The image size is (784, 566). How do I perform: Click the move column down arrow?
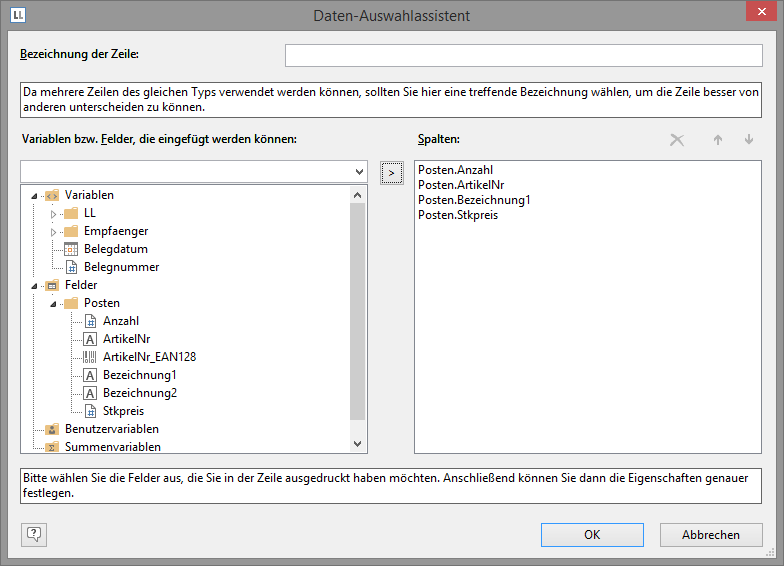coord(748,140)
